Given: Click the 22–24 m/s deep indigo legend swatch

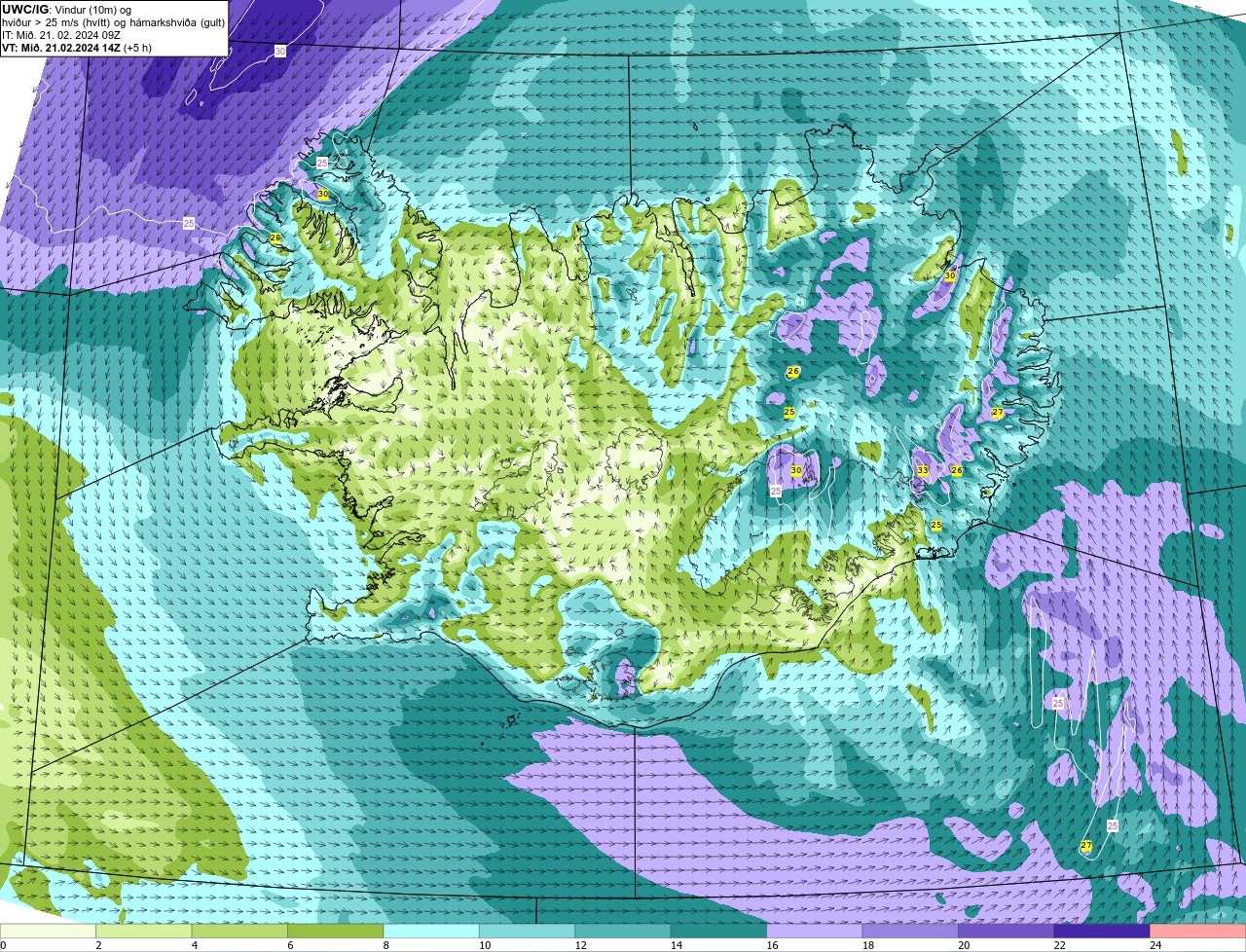Looking at the screenshot, I should point(1102,932).
